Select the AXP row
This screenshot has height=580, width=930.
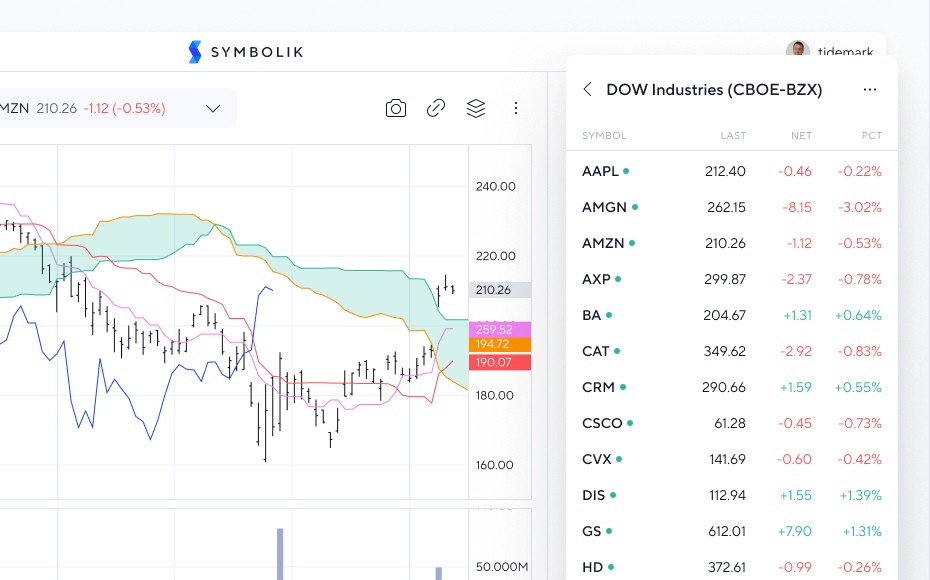coord(732,279)
